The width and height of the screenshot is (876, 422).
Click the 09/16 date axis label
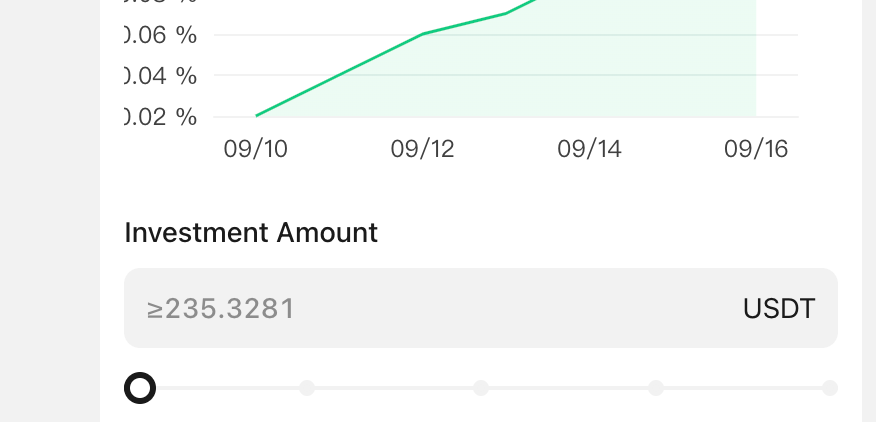(756, 149)
